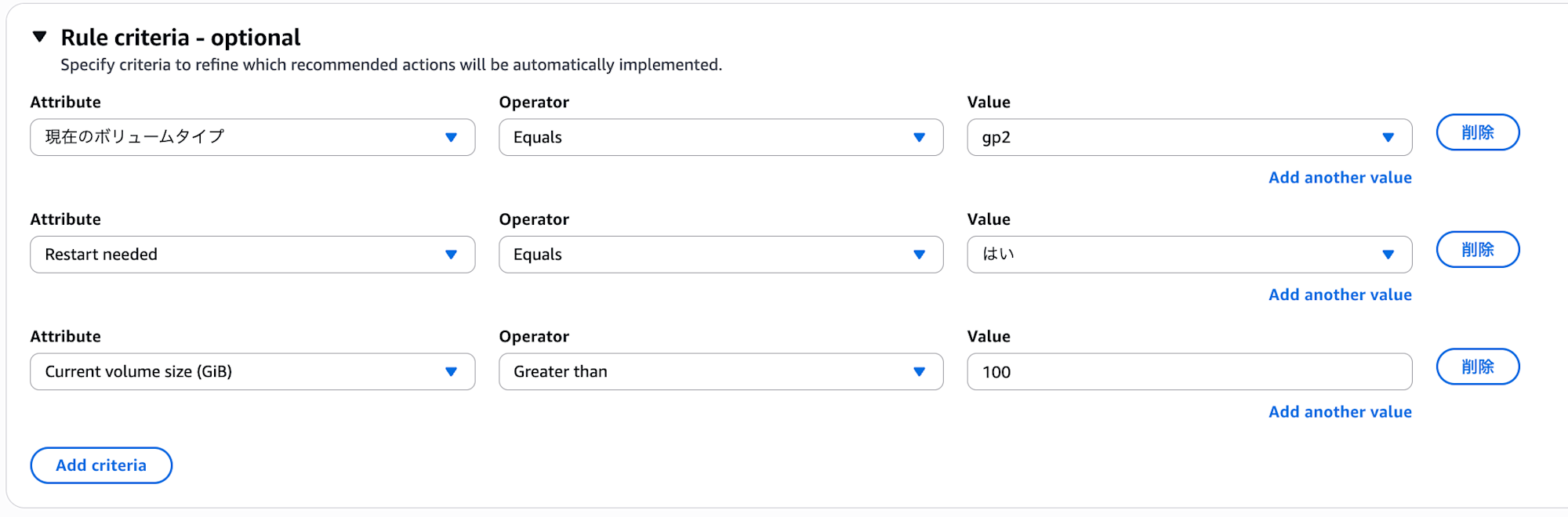
Task: Click the value field containing 100
Action: coord(1189,371)
